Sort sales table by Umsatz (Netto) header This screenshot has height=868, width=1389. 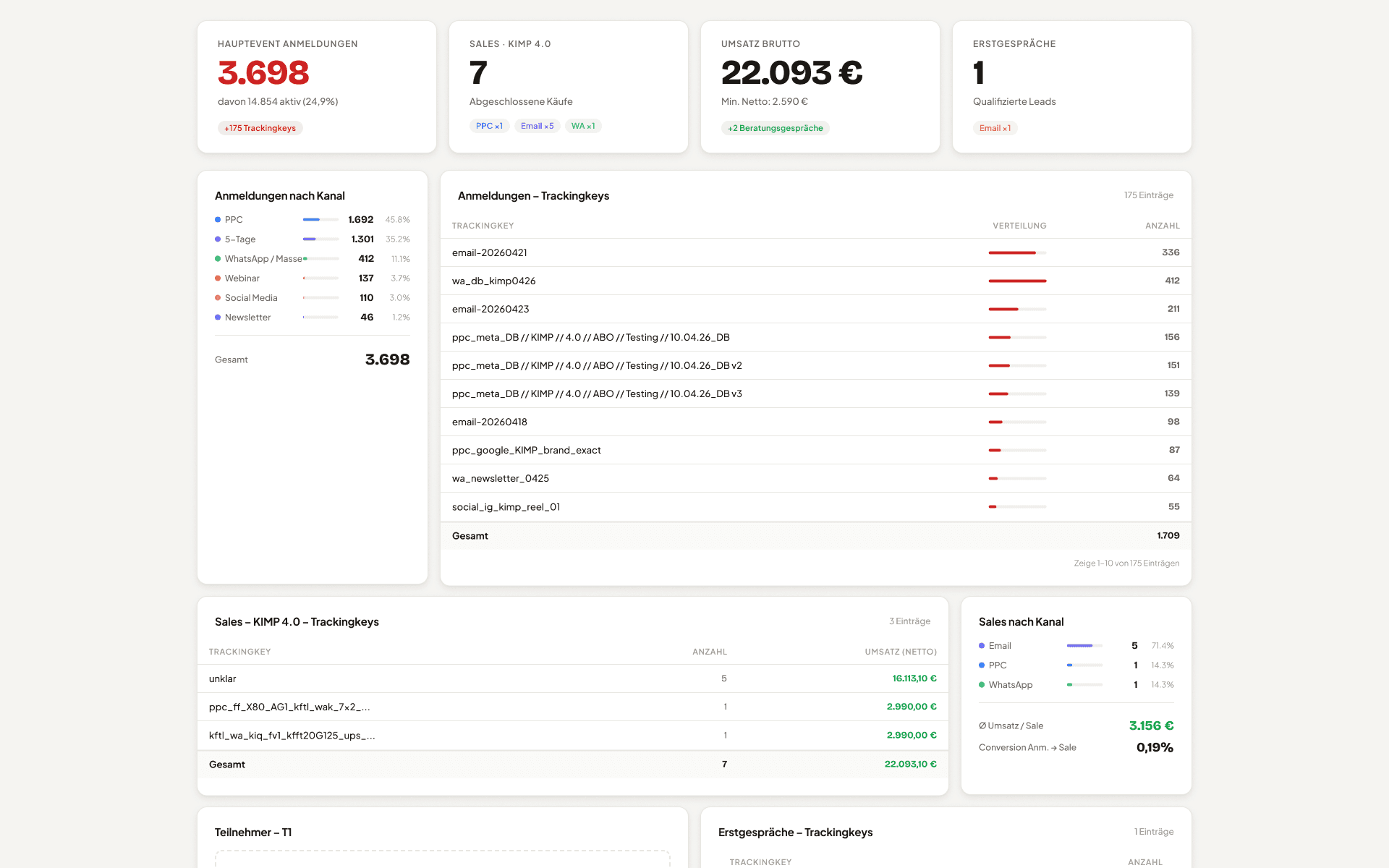click(x=900, y=652)
